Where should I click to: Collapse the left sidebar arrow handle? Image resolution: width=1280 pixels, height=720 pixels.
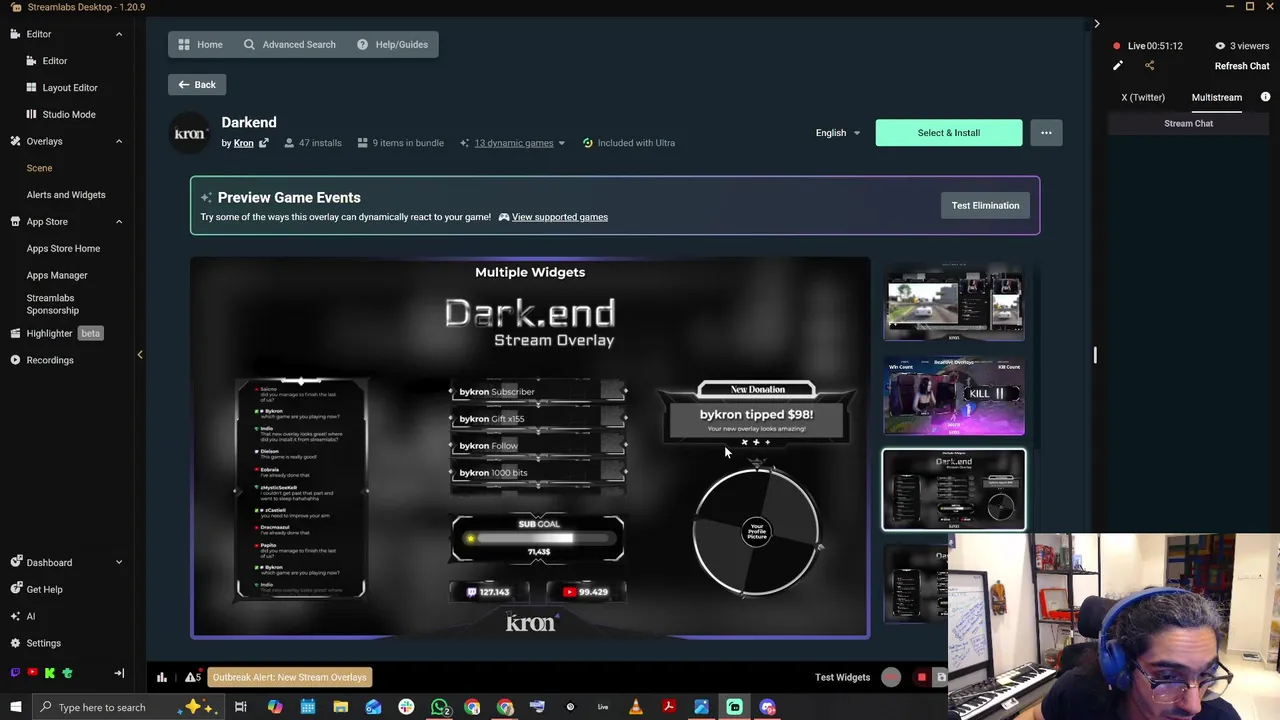[140, 354]
